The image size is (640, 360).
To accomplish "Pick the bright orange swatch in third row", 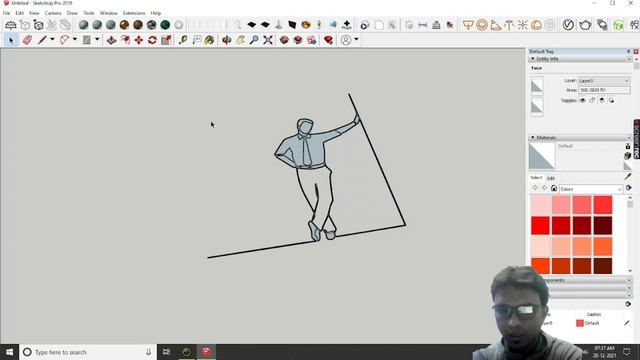I will point(603,247).
